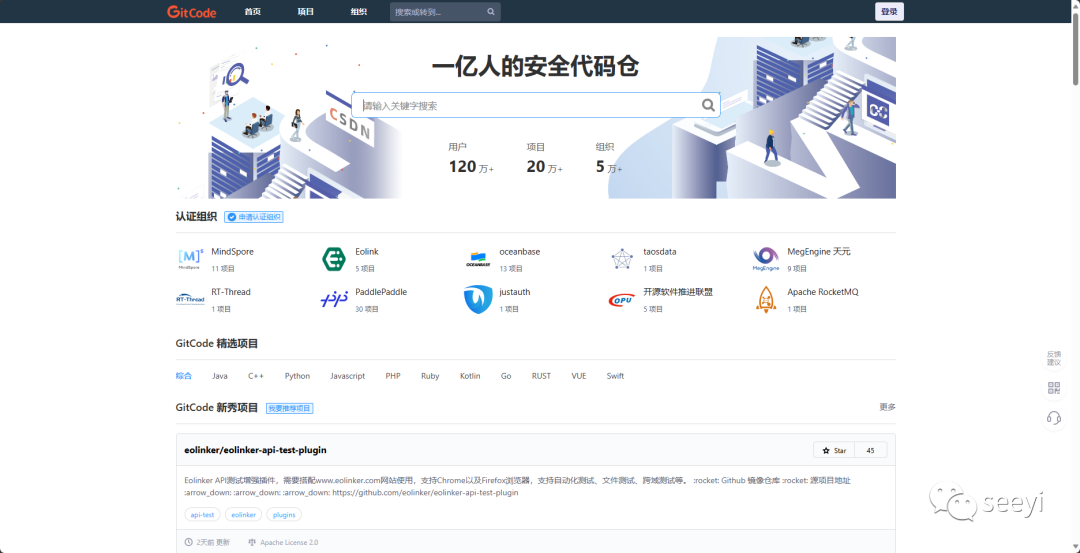Viewport: 1080px width, 553px height.
Task: Click the 120 万+ user count
Action: tap(471, 167)
